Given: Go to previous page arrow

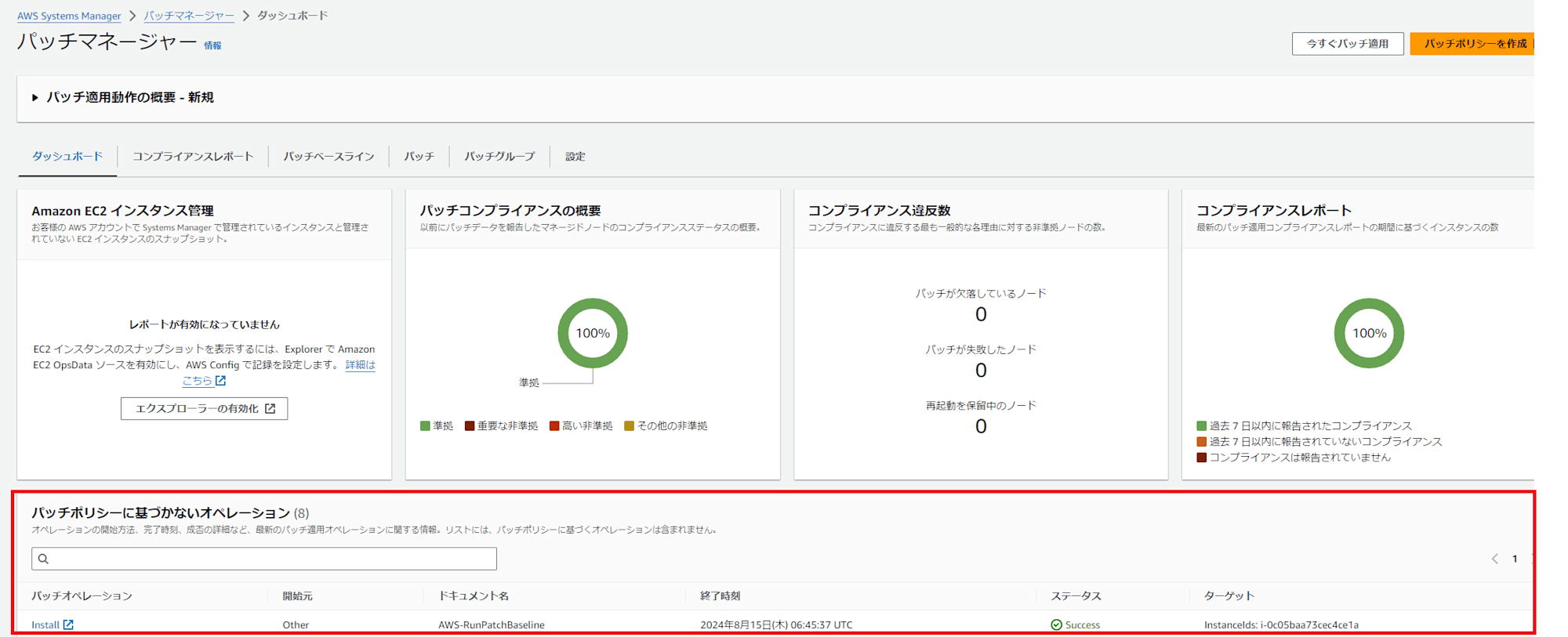Looking at the screenshot, I should coord(1494,559).
